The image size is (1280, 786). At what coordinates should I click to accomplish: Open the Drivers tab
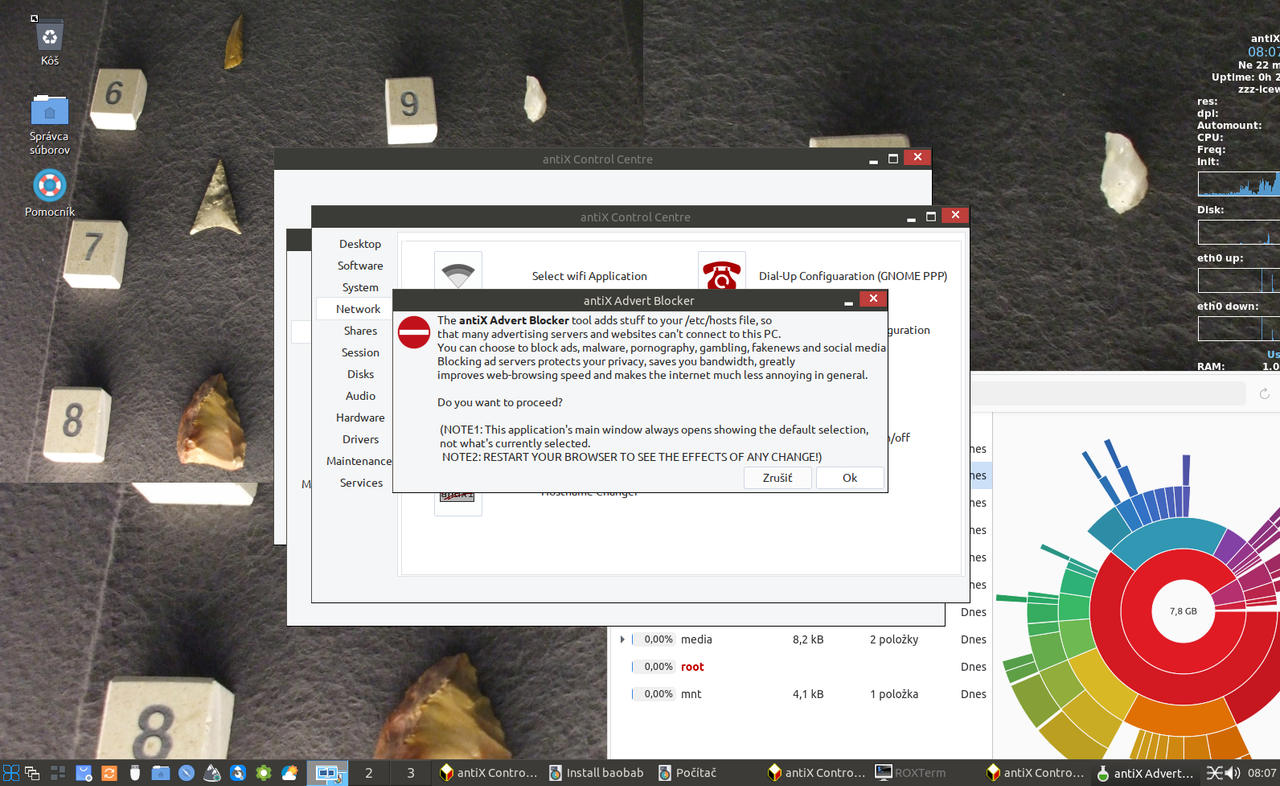[x=360, y=440]
